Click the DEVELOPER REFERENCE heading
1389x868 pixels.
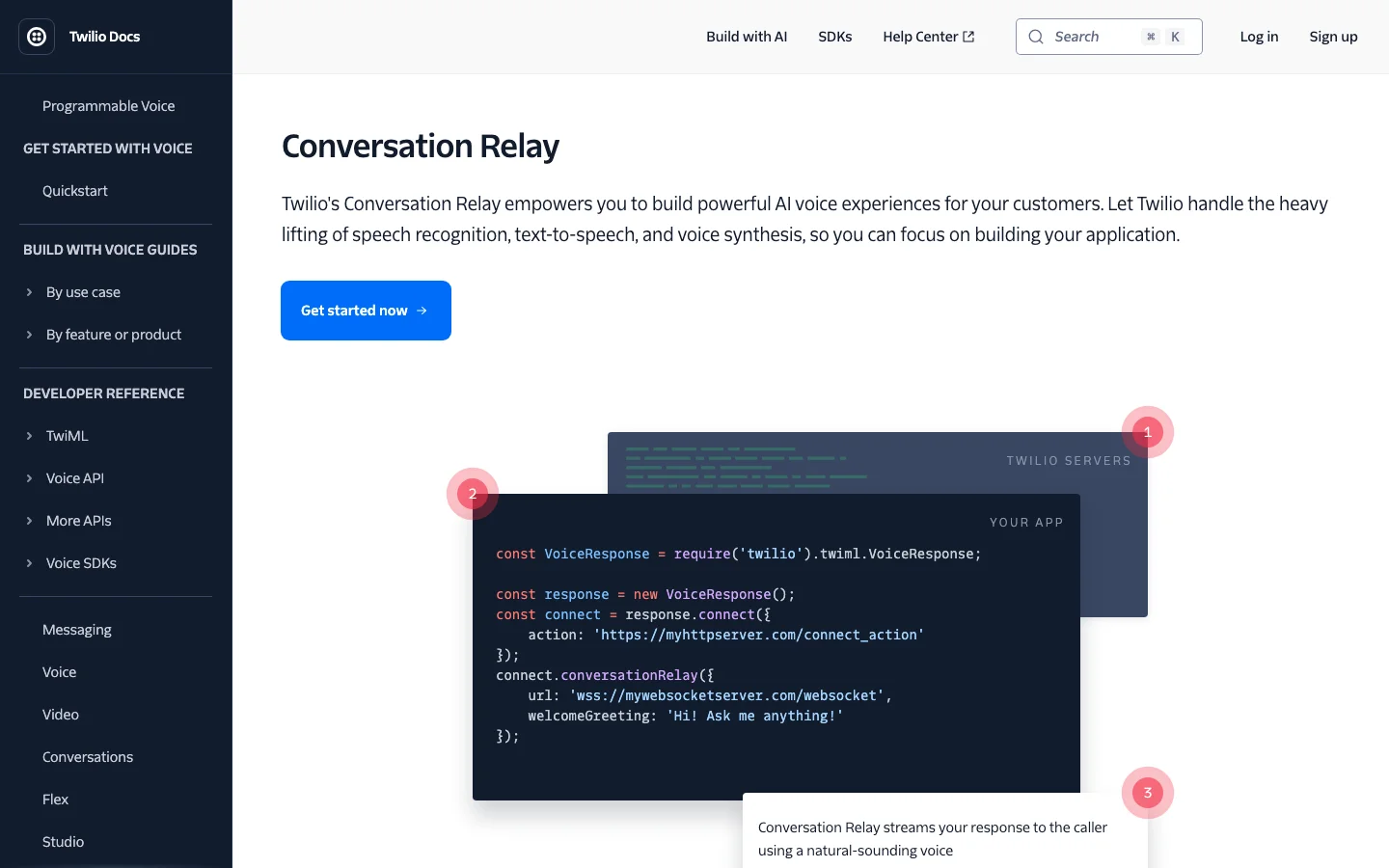[104, 393]
